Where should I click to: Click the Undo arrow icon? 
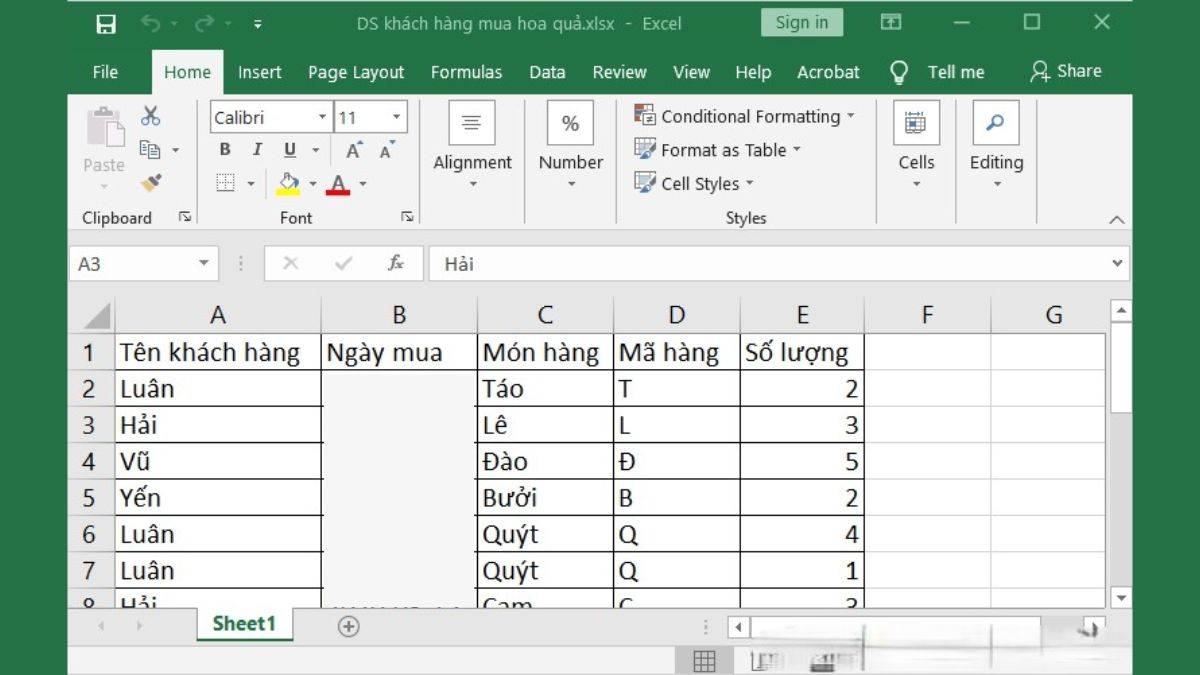click(151, 23)
